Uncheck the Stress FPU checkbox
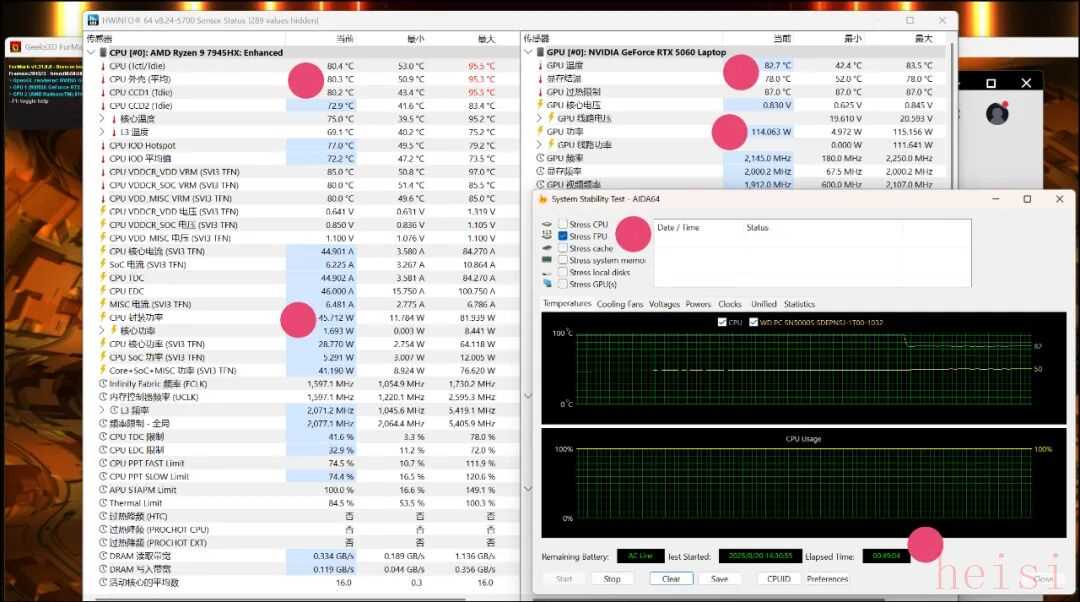Screen dimensions: 1080x602 pos(563,236)
